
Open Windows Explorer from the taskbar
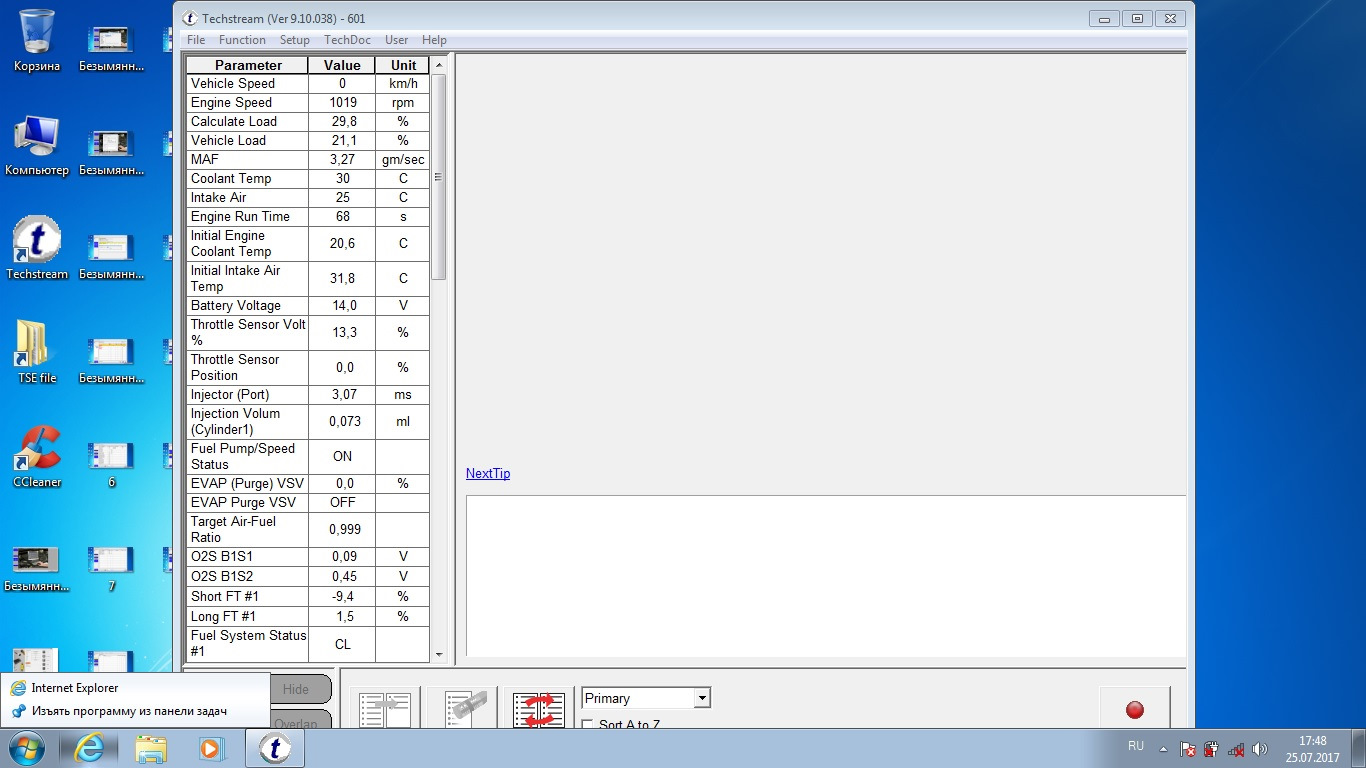click(x=151, y=748)
